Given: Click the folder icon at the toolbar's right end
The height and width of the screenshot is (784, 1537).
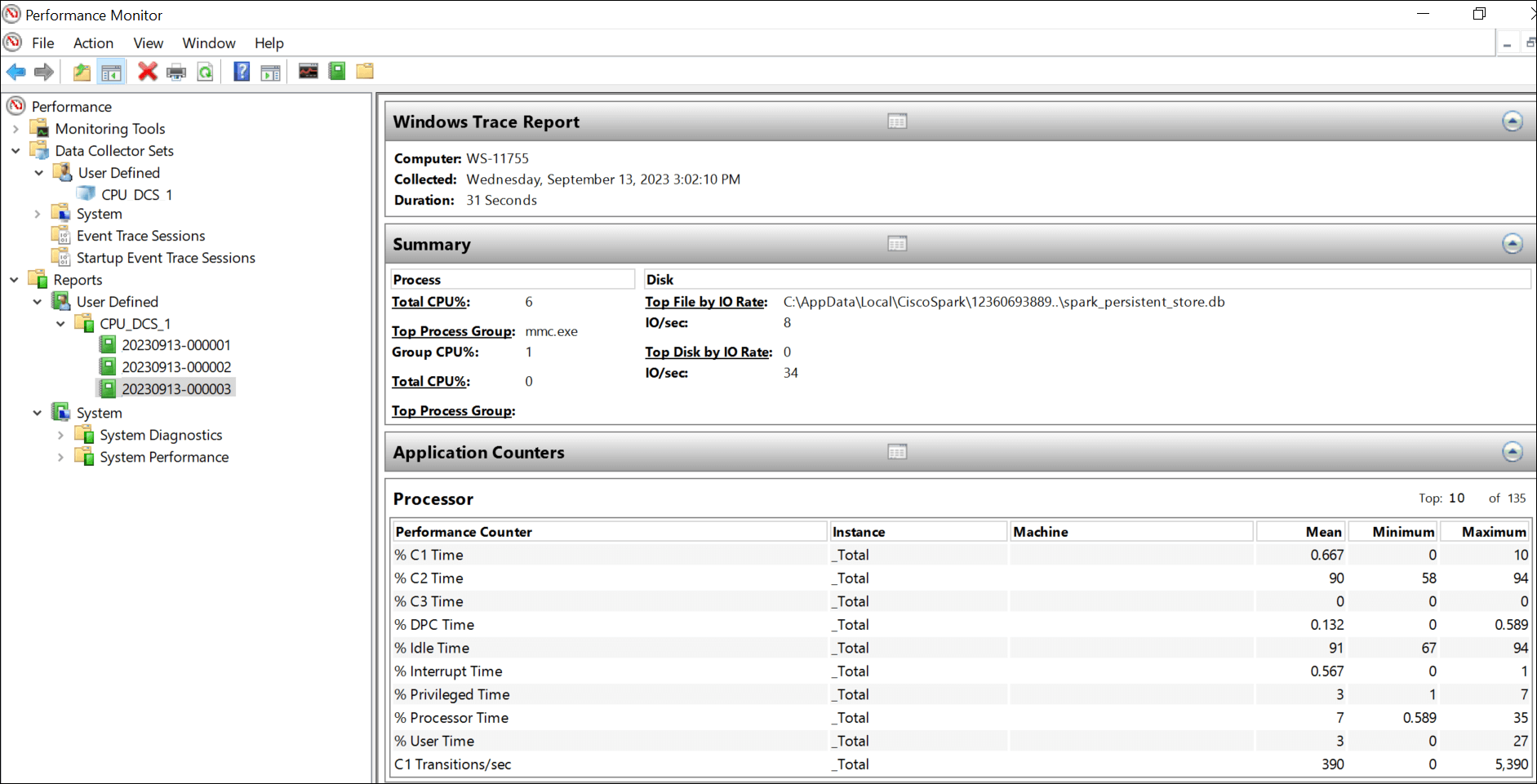Looking at the screenshot, I should (364, 72).
